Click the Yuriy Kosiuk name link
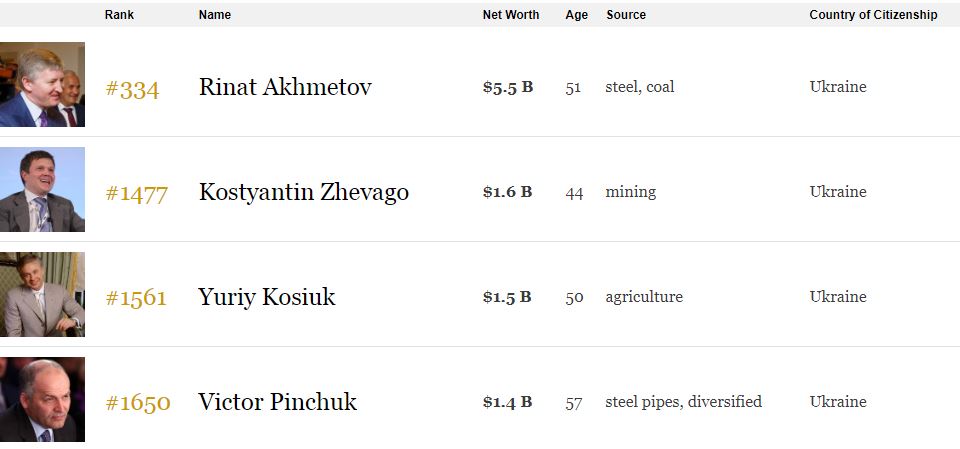Viewport: 960px width, 449px height. click(x=267, y=297)
